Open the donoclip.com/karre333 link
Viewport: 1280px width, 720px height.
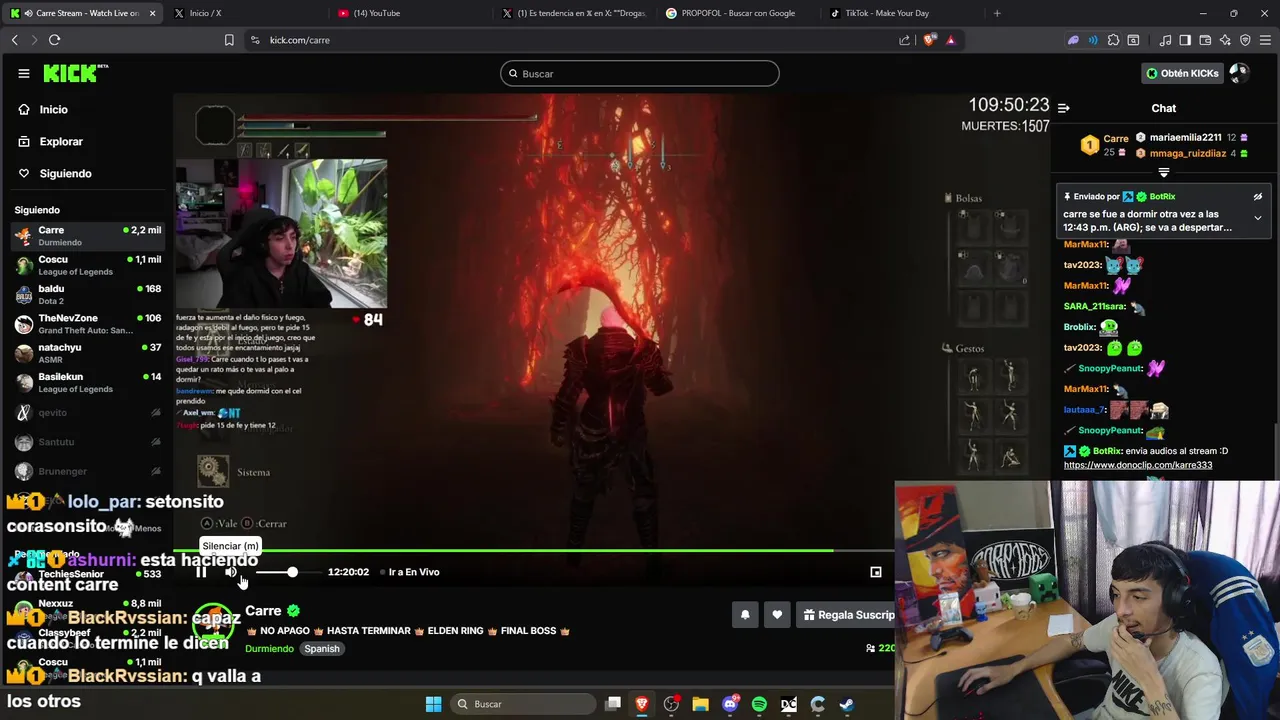1138,465
